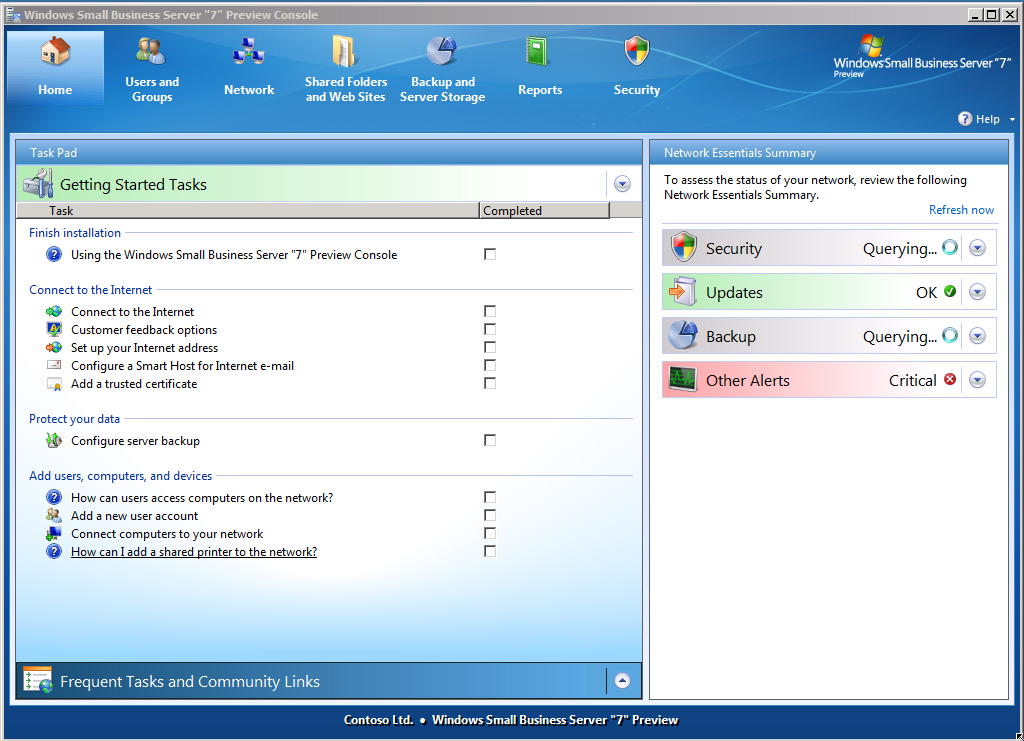This screenshot has width=1024, height=741.
Task: Open Shared Folders and Web Sites icon
Action: click(x=345, y=51)
